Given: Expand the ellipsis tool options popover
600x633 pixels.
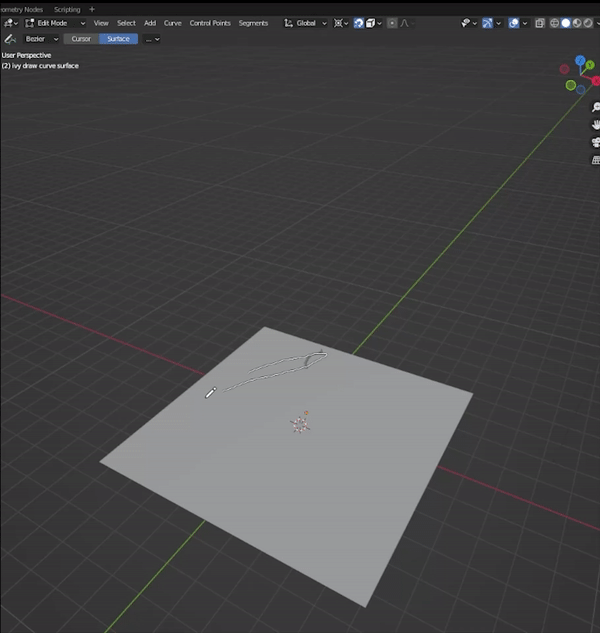Looking at the screenshot, I should click(152, 39).
